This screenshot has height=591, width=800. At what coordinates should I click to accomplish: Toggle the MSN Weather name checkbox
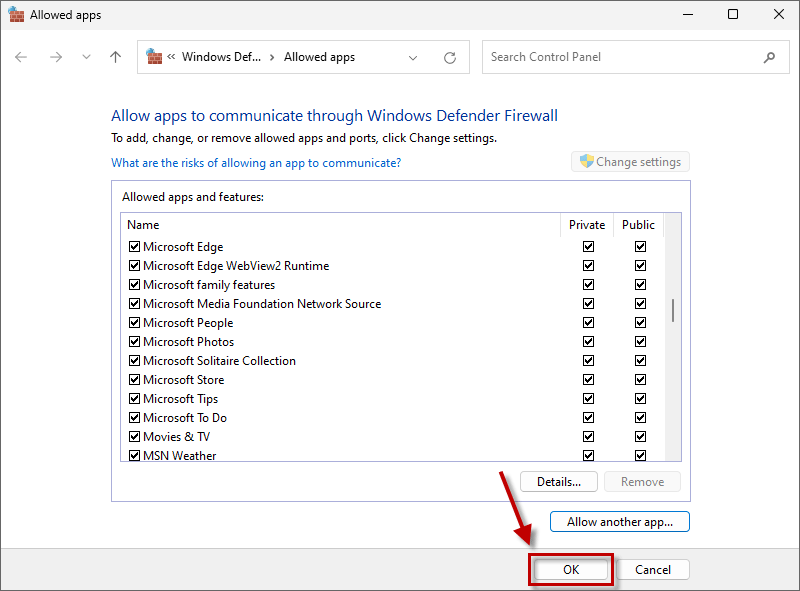coord(134,455)
